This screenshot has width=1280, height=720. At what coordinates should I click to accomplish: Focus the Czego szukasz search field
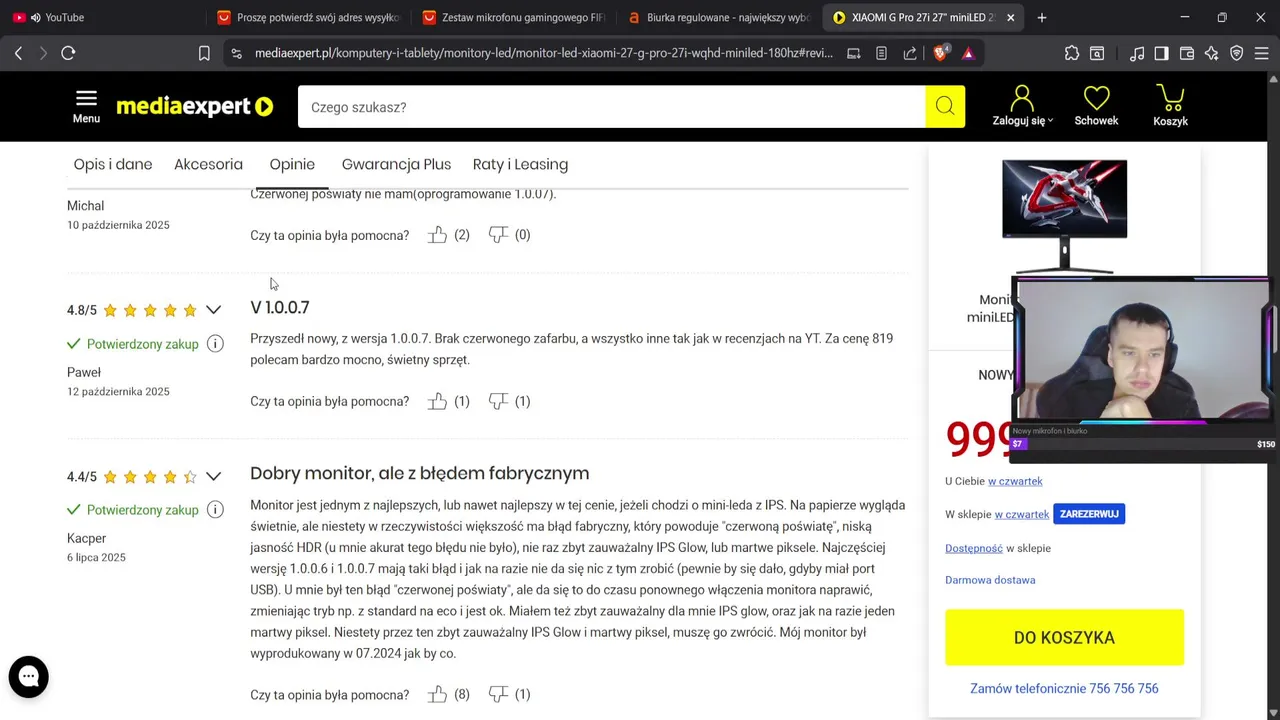coord(611,106)
